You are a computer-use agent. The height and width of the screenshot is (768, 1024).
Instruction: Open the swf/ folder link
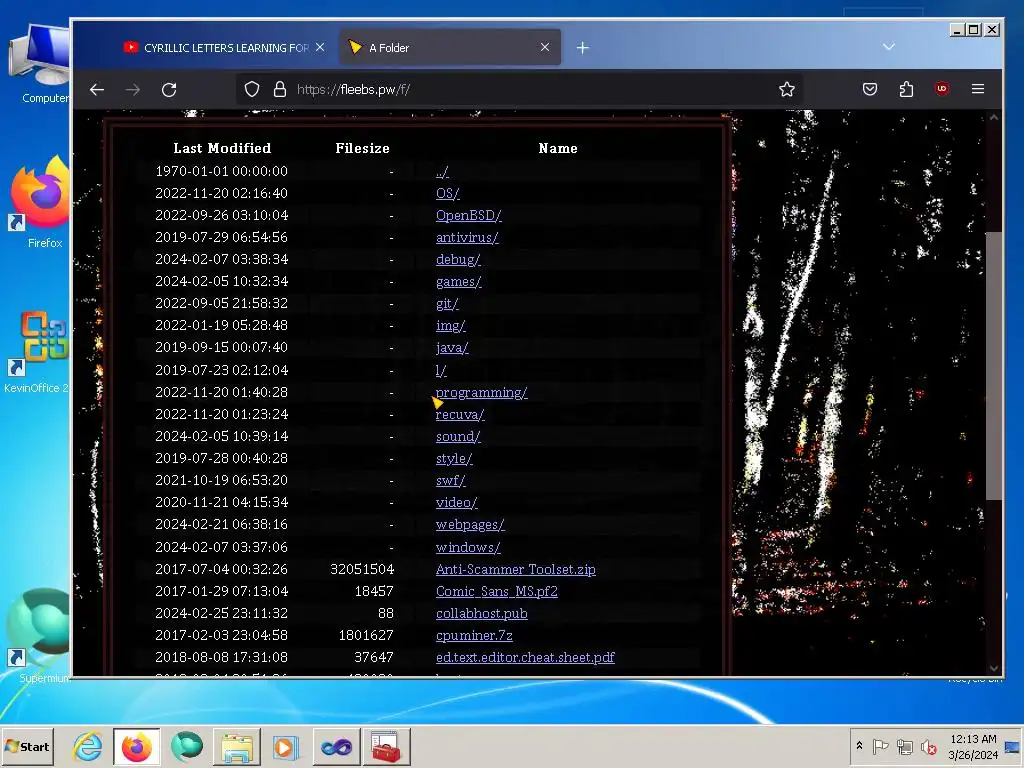(x=451, y=481)
